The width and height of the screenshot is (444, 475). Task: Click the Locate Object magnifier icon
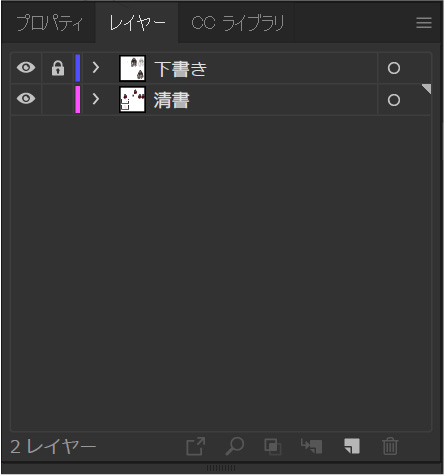(x=235, y=446)
